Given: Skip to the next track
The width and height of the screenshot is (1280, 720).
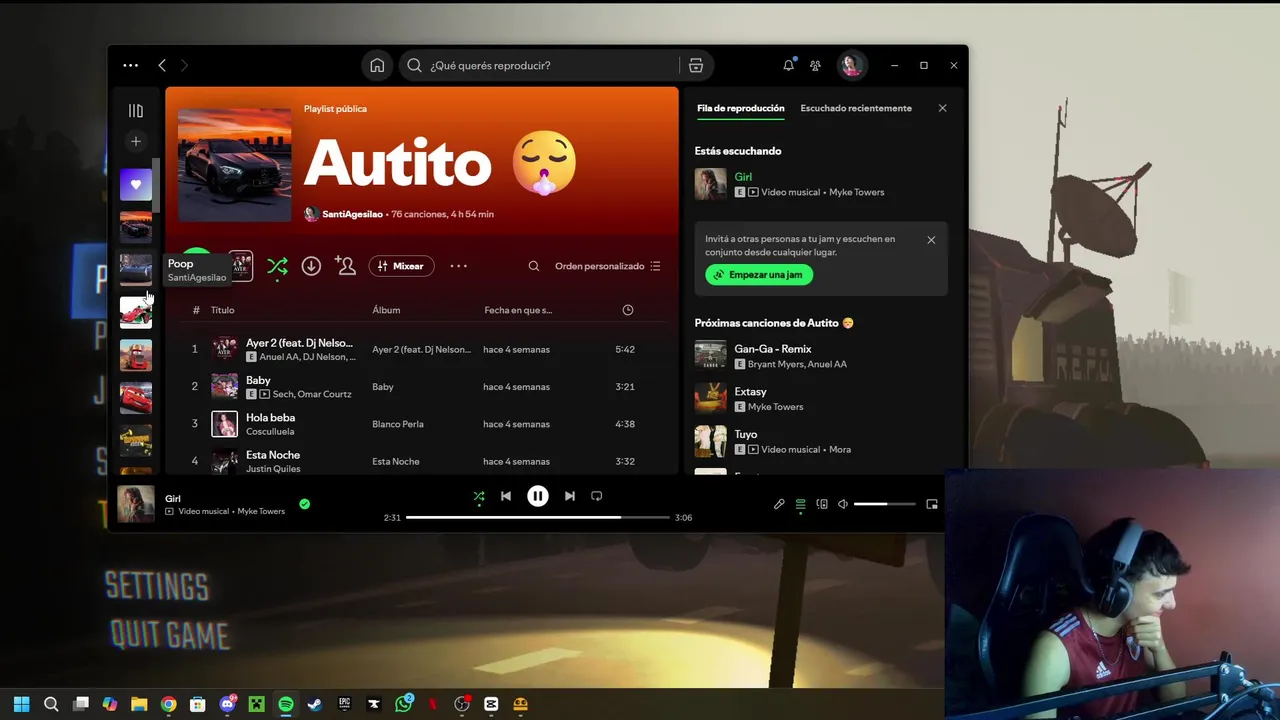Looking at the screenshot, I should tap(570, 496).
